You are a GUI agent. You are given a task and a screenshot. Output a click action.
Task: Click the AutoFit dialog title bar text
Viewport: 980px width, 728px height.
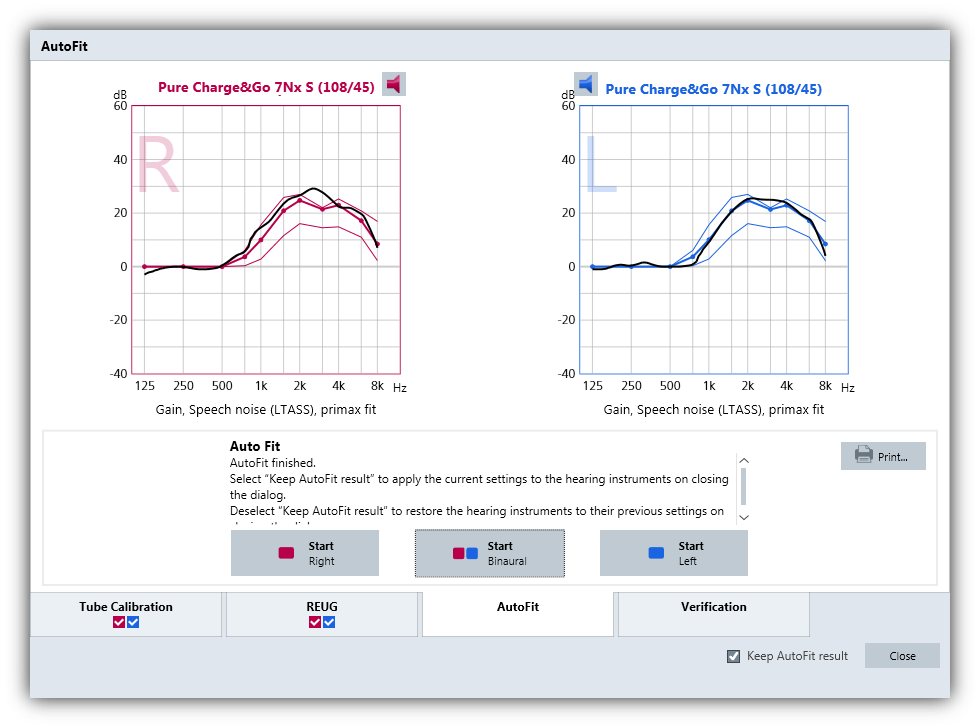[x=64, y=46]
